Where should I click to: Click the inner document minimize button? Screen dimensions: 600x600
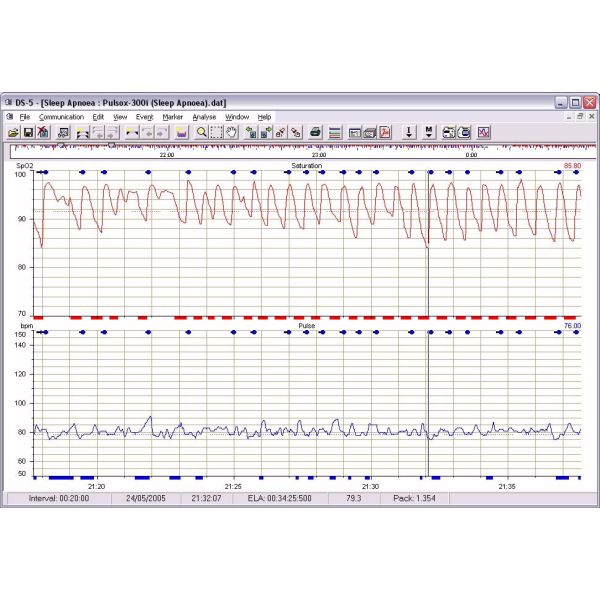(569, 116)
